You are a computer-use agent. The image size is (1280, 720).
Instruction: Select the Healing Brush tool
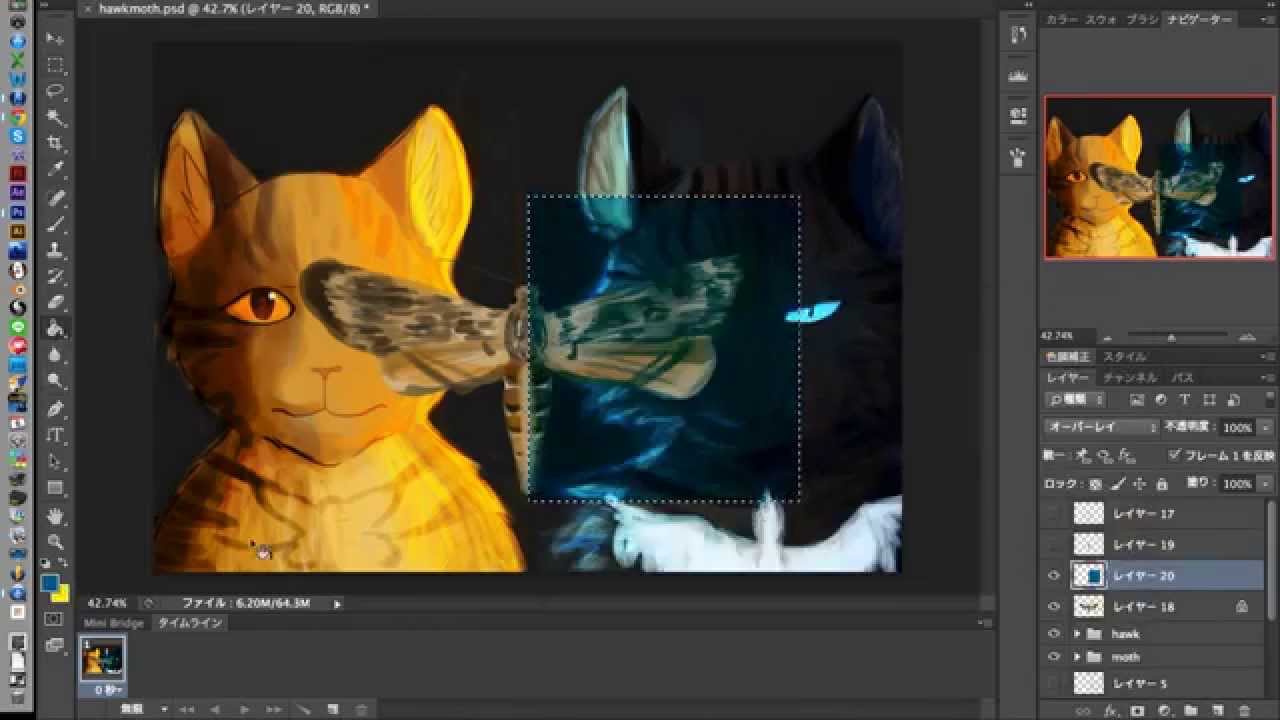coord(55,197)
